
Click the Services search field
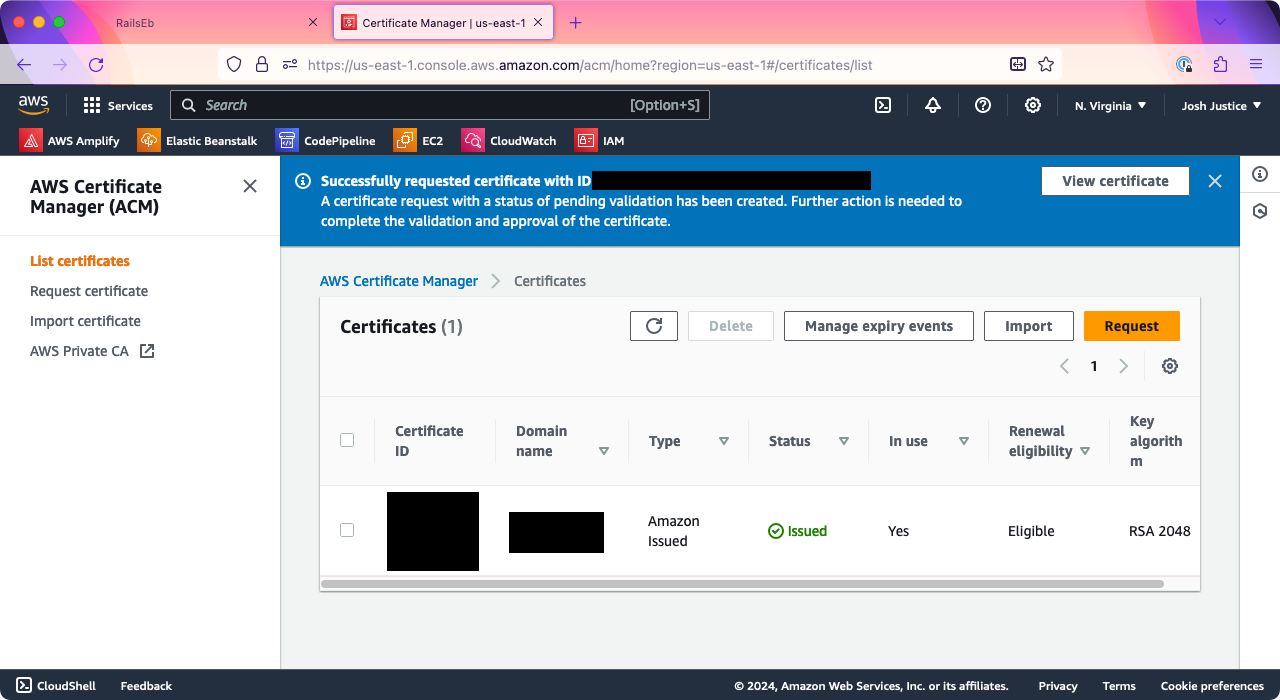click(440, 105)
